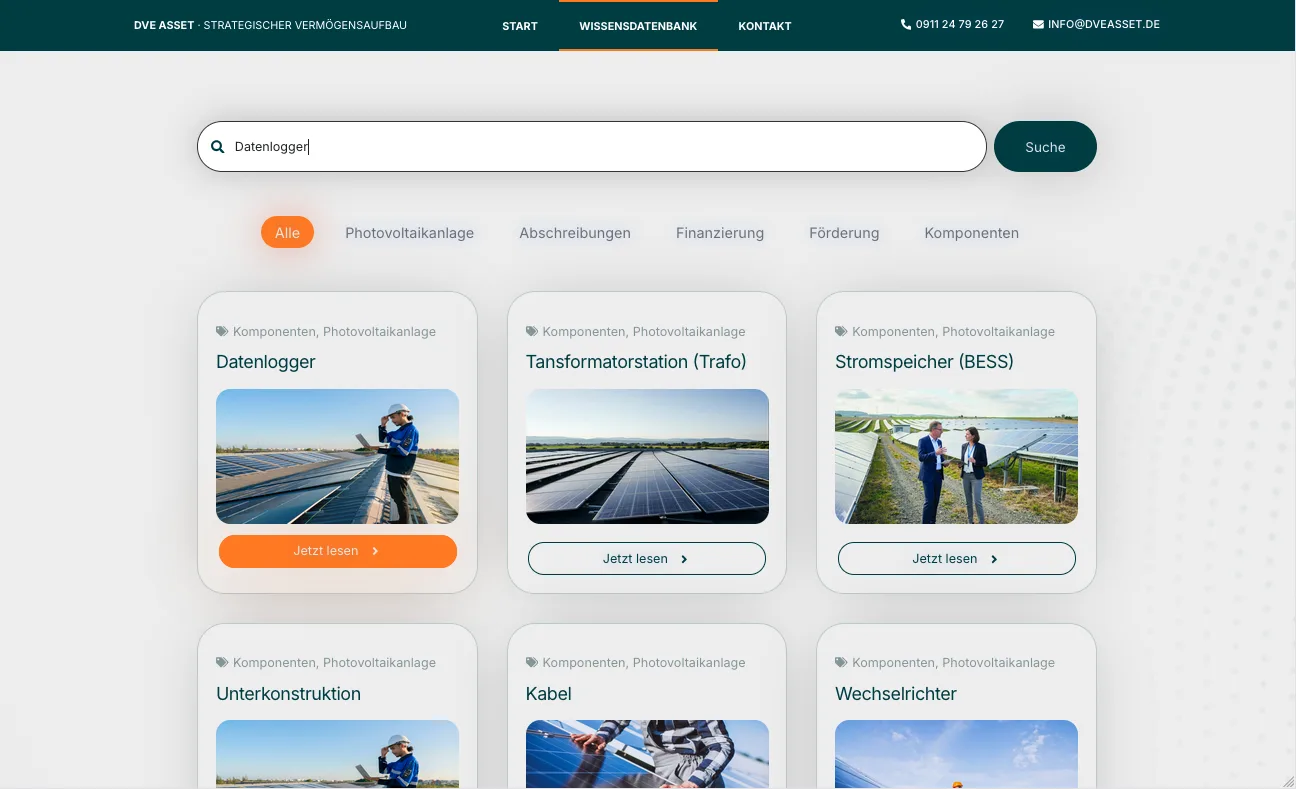Image resolution: width=1296 pixels, height=789 pixels.
Task: Filter by Photovoltaikanlage category
Action: 410,233
